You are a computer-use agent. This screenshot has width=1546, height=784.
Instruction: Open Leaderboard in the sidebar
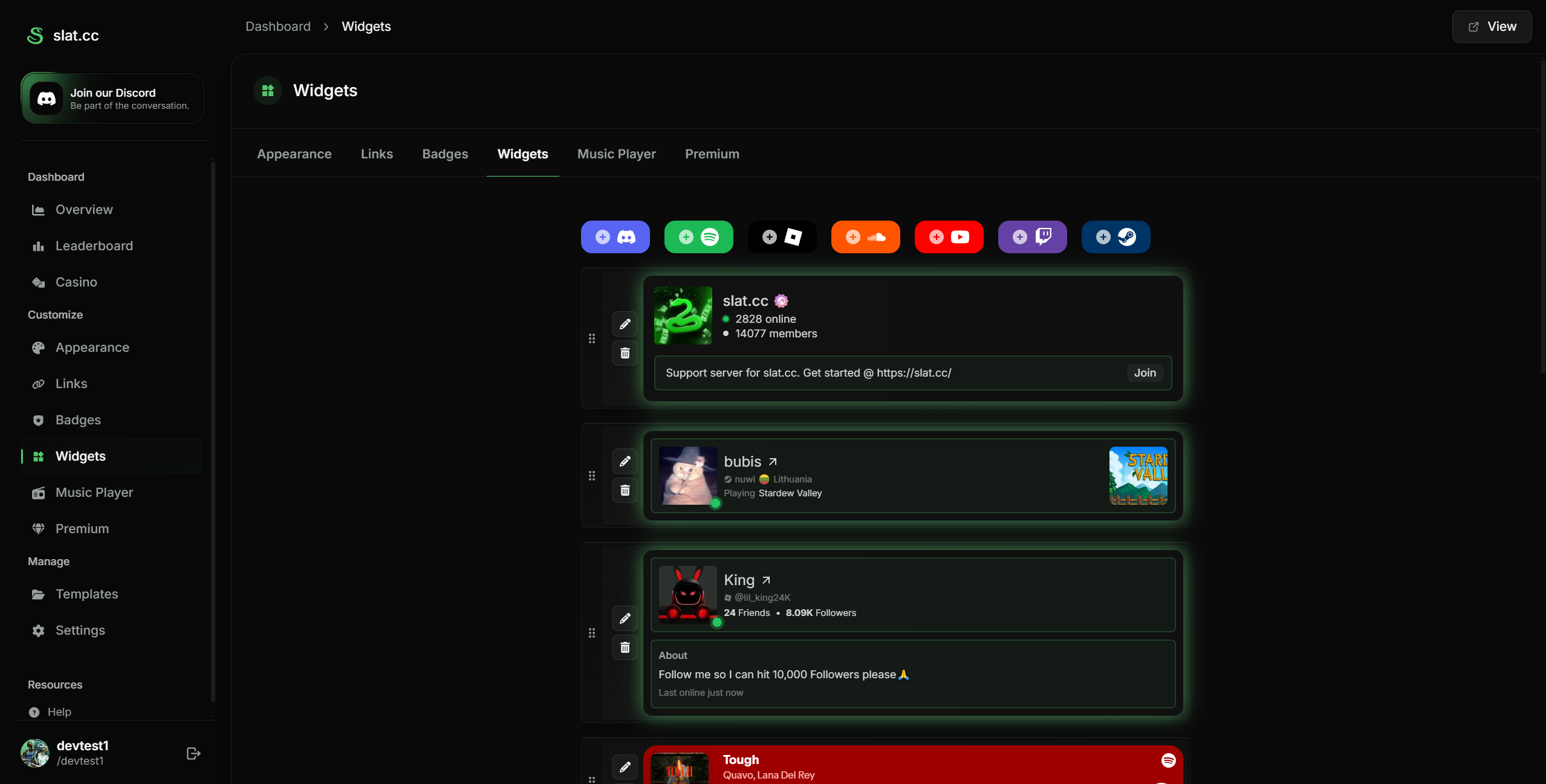point(112,246)
